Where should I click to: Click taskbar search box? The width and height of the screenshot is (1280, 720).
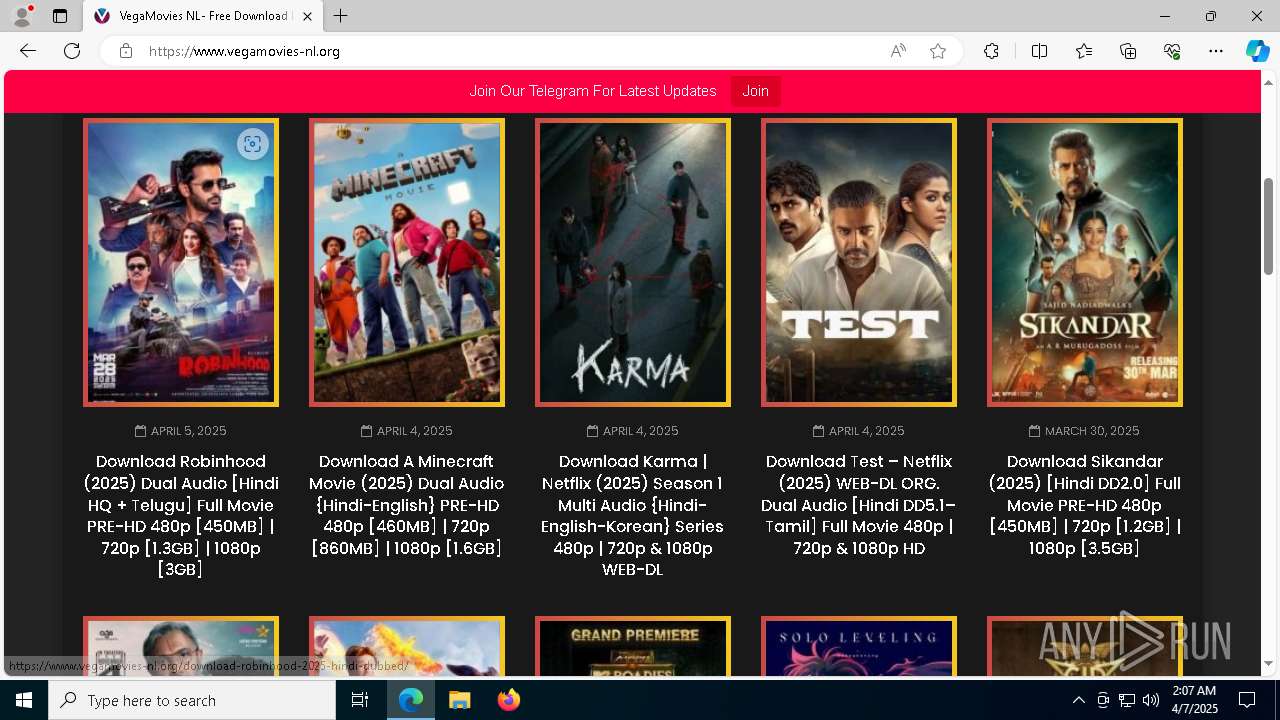coord(192,700)
